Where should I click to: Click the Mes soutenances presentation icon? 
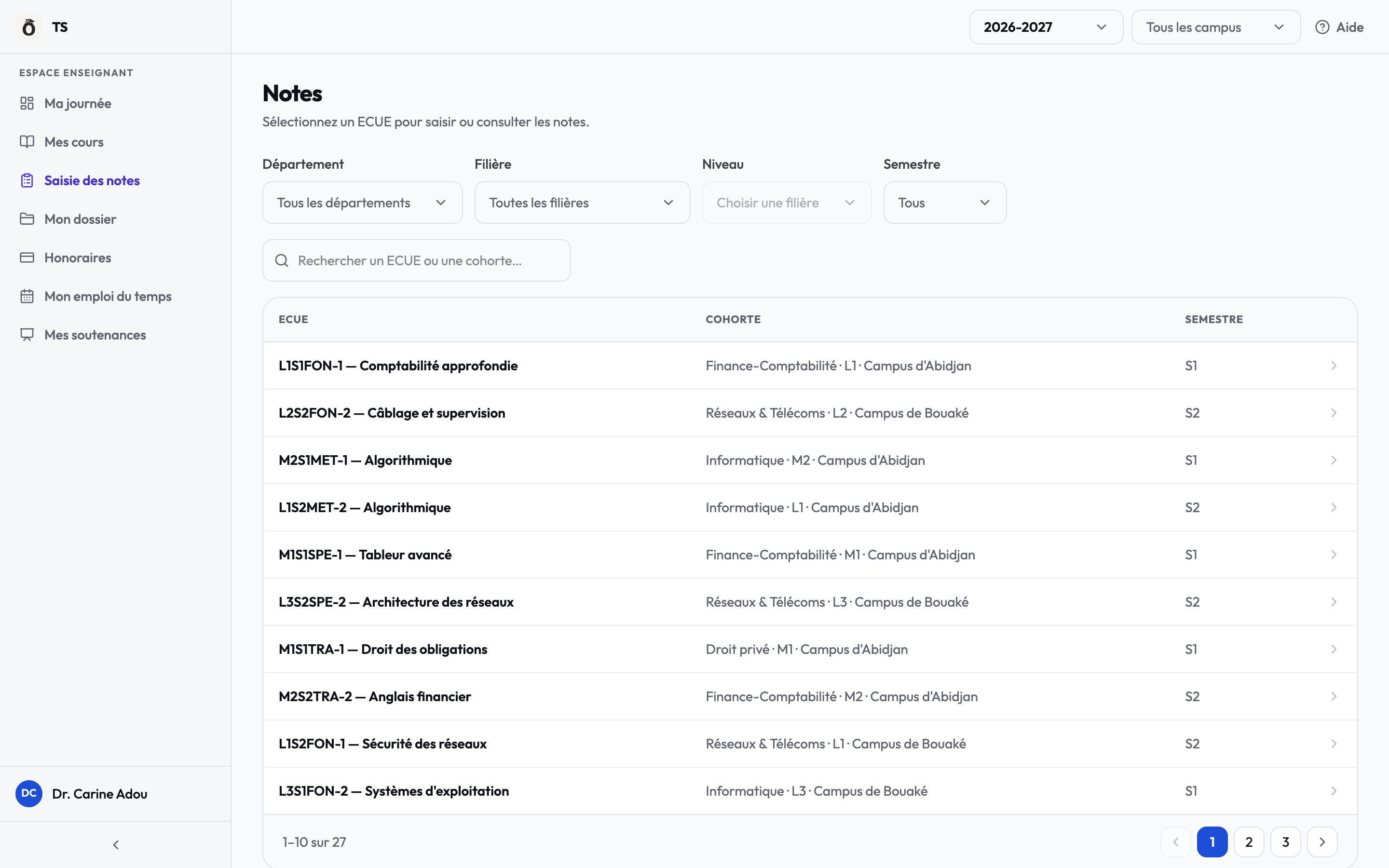point(27,335)
